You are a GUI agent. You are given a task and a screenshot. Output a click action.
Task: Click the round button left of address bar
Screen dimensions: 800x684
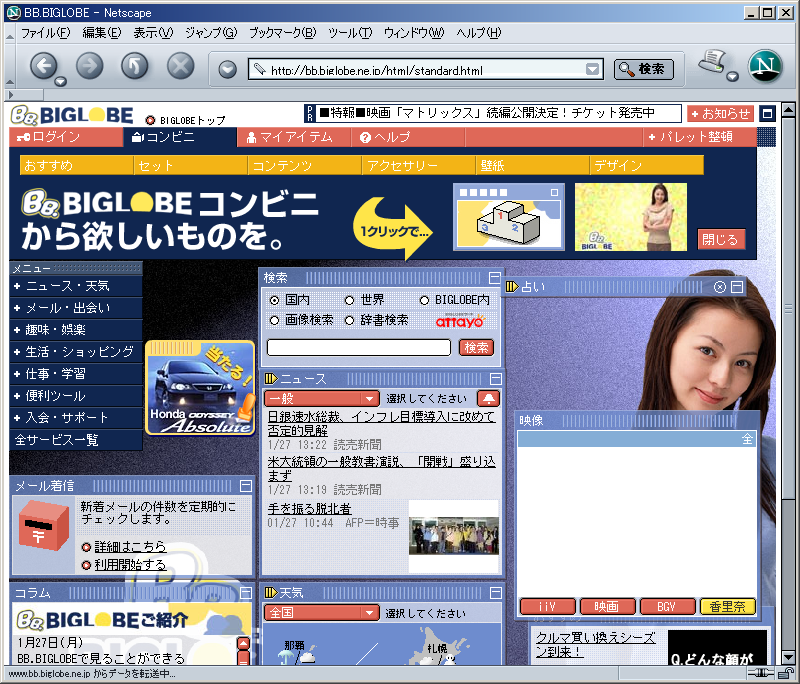228,69
